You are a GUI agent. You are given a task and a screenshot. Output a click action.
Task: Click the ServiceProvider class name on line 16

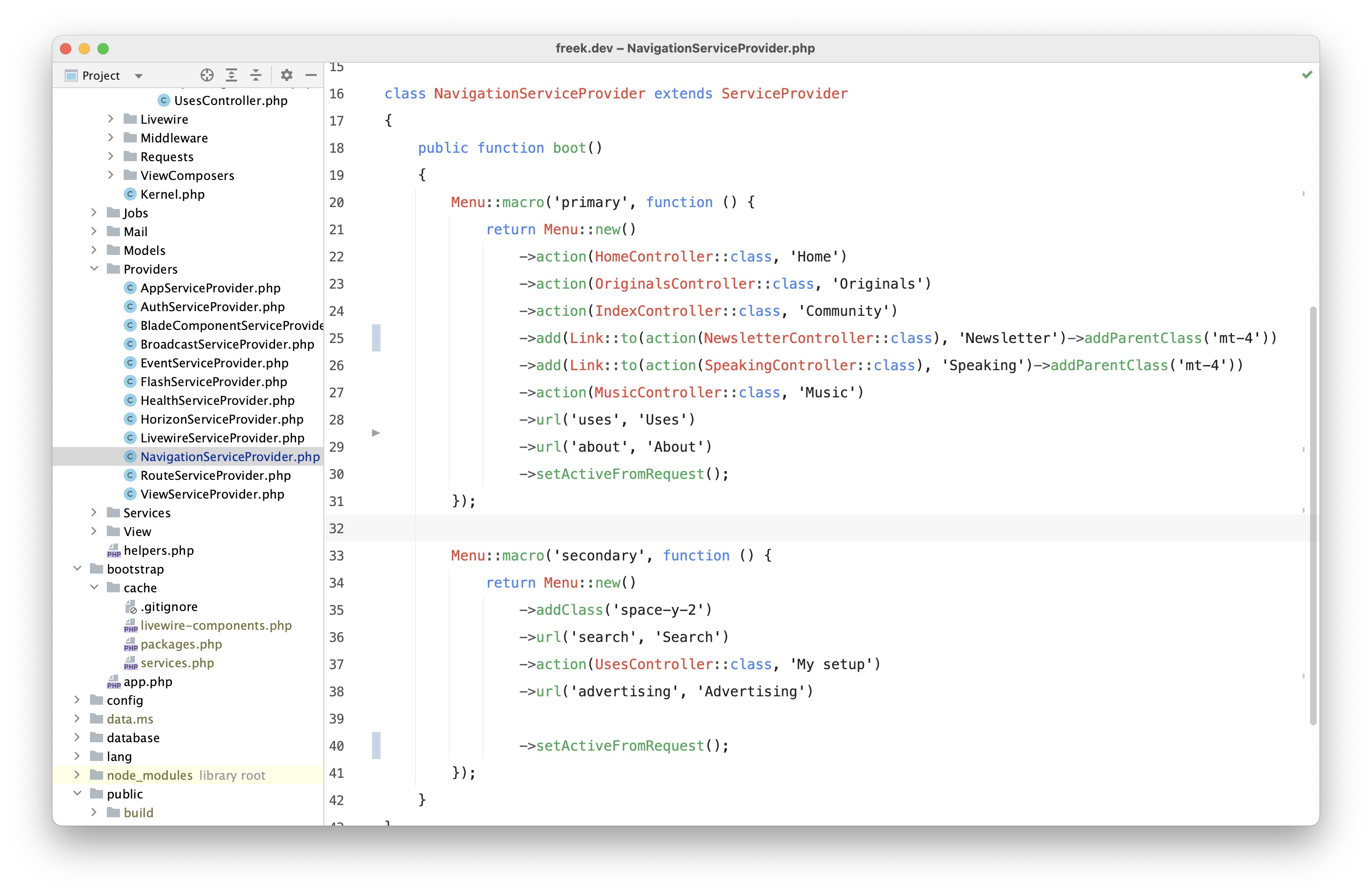tap(784, 93)
